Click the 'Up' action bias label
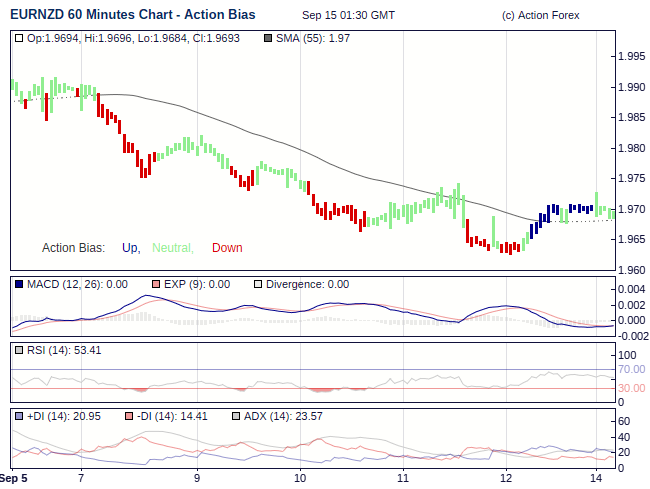 pos(130,248)
